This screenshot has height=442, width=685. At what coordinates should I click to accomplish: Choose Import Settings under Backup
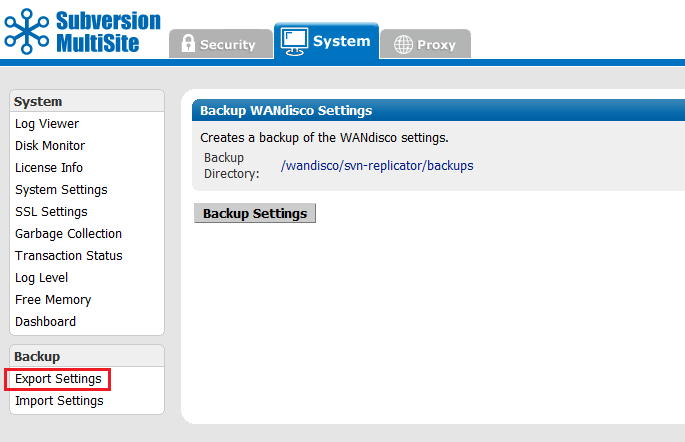[59, 401]
